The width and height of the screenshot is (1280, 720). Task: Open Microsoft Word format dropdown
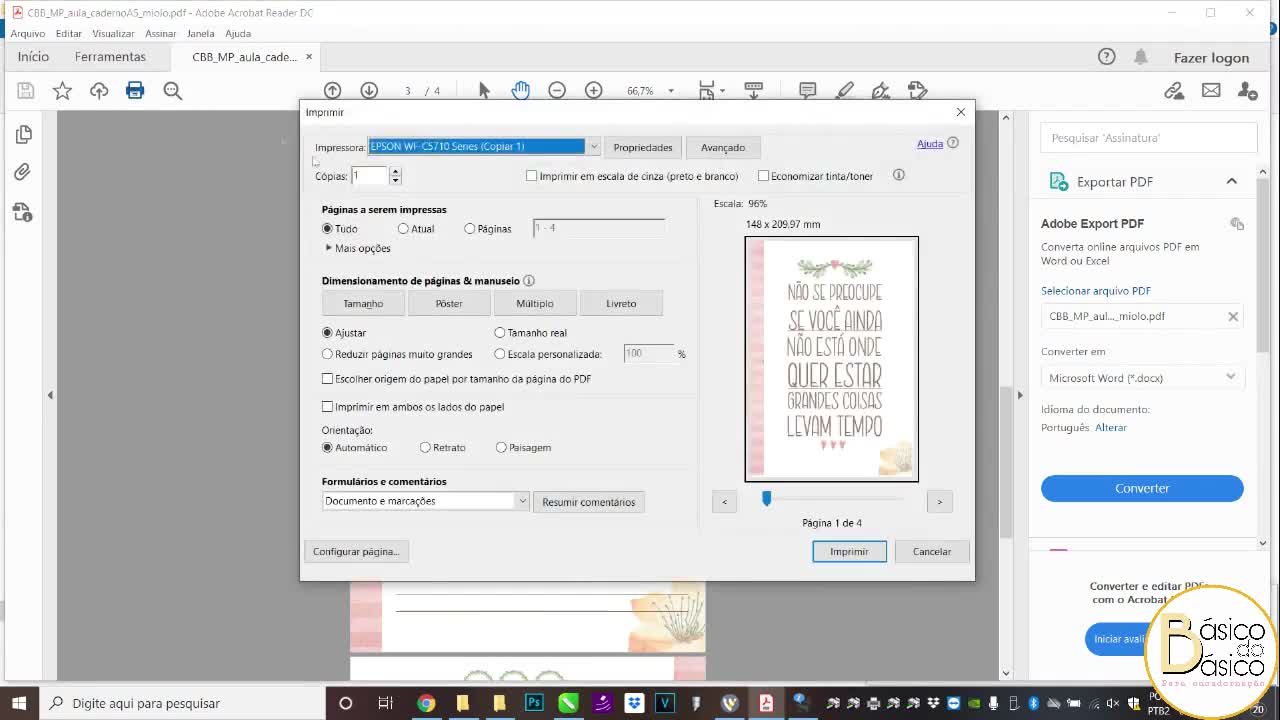pos(1142,378)
